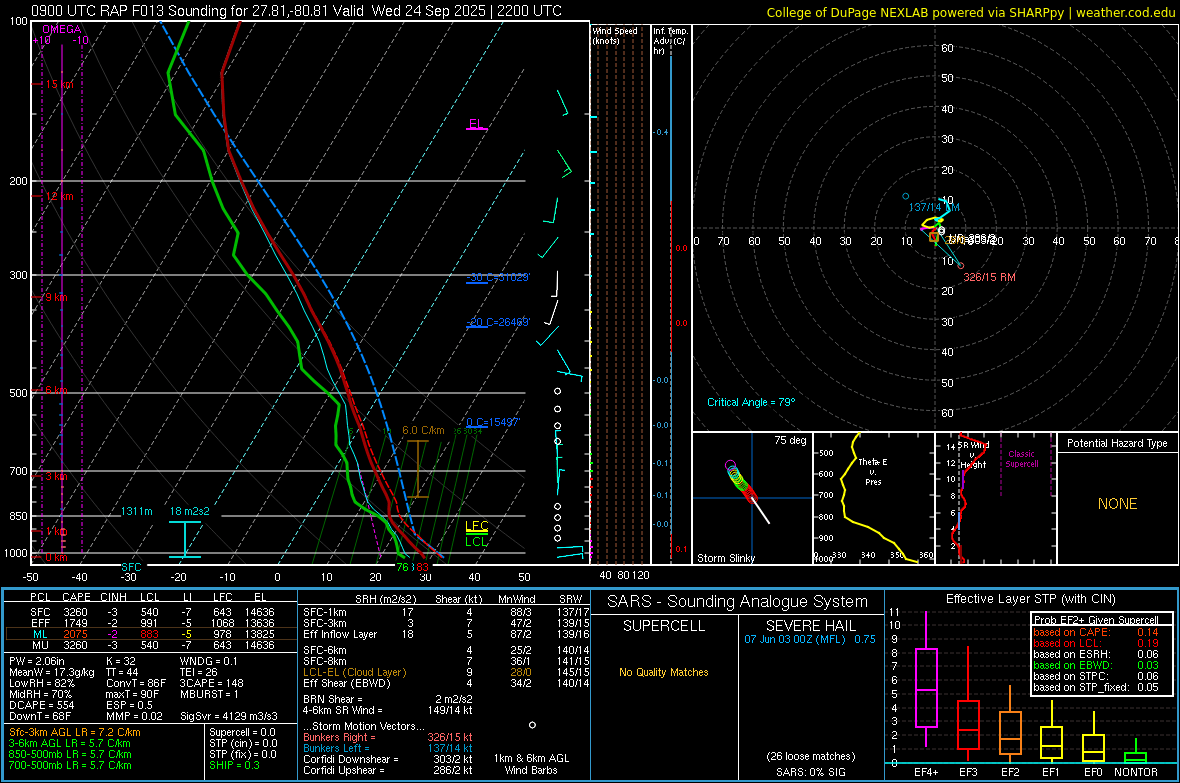Click the NONE hazard type value
1180x783 pixels.
click(x=1118, y=504)
